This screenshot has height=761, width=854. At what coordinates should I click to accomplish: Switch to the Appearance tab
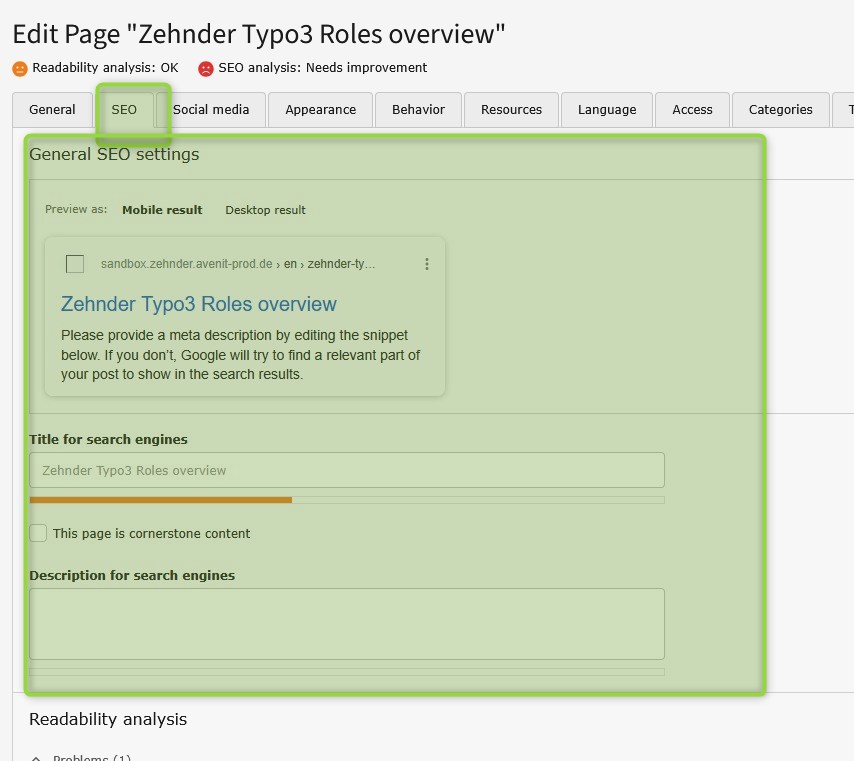click(320, 110)
